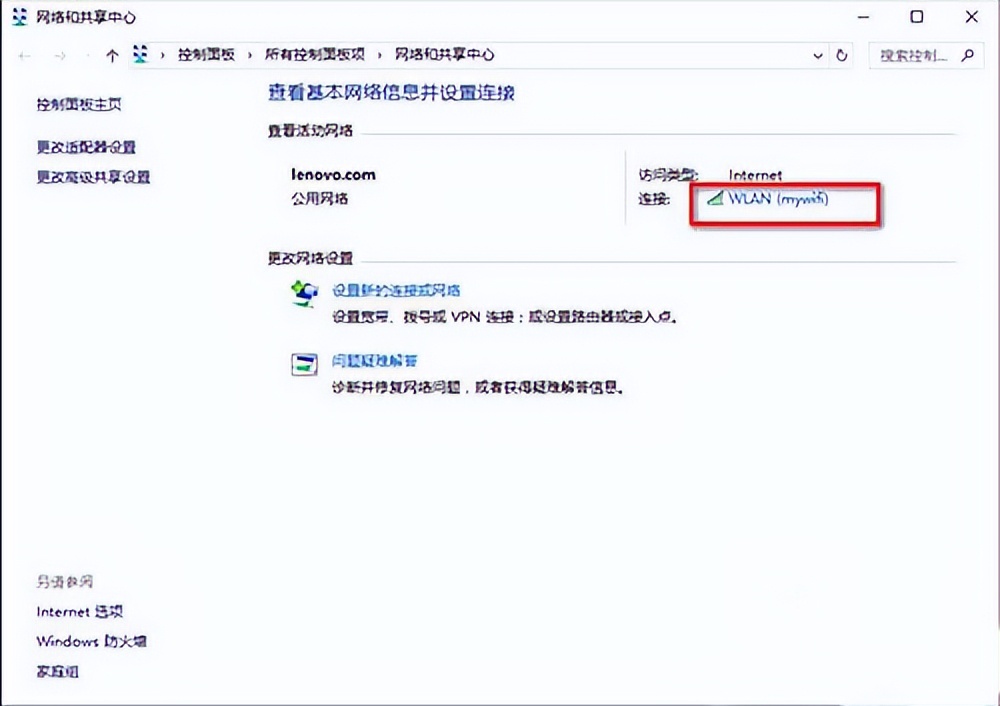
Task: Open the WLAN (mywifi) connection link
Action: (x=780, y=198)
